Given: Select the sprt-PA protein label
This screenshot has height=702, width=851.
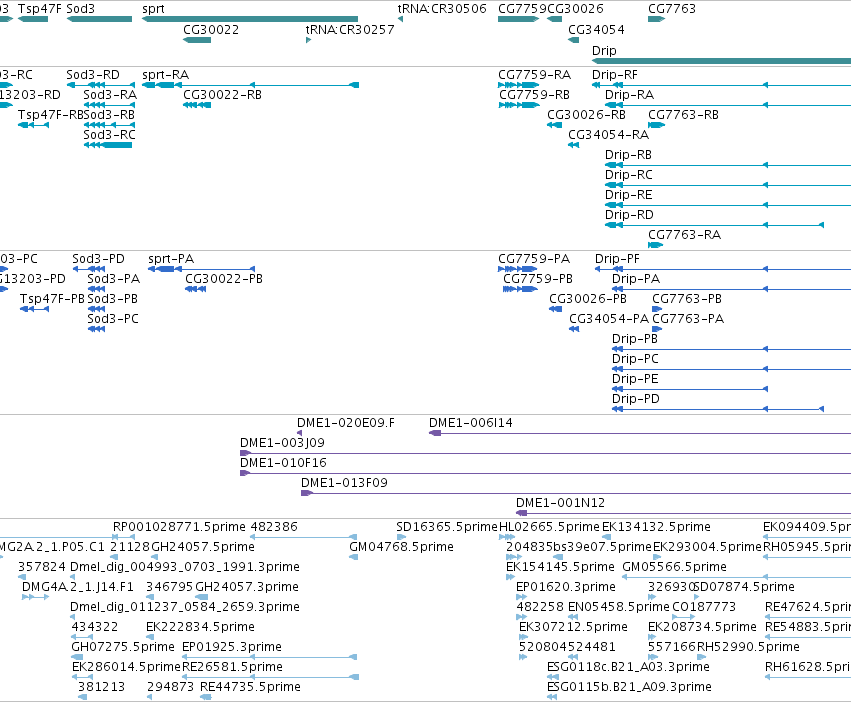Looking at the screenshot, I should point(171,259).
